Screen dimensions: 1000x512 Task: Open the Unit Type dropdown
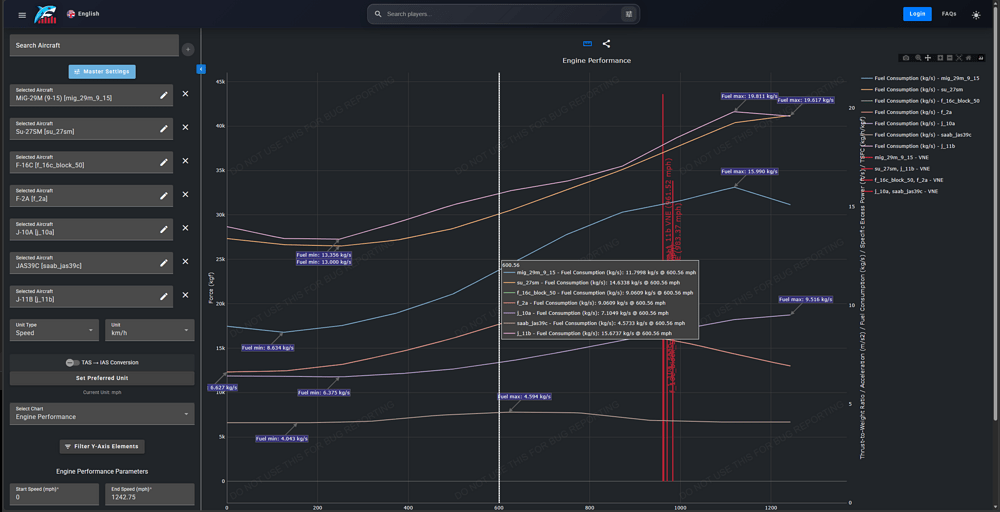coord(55,329)
